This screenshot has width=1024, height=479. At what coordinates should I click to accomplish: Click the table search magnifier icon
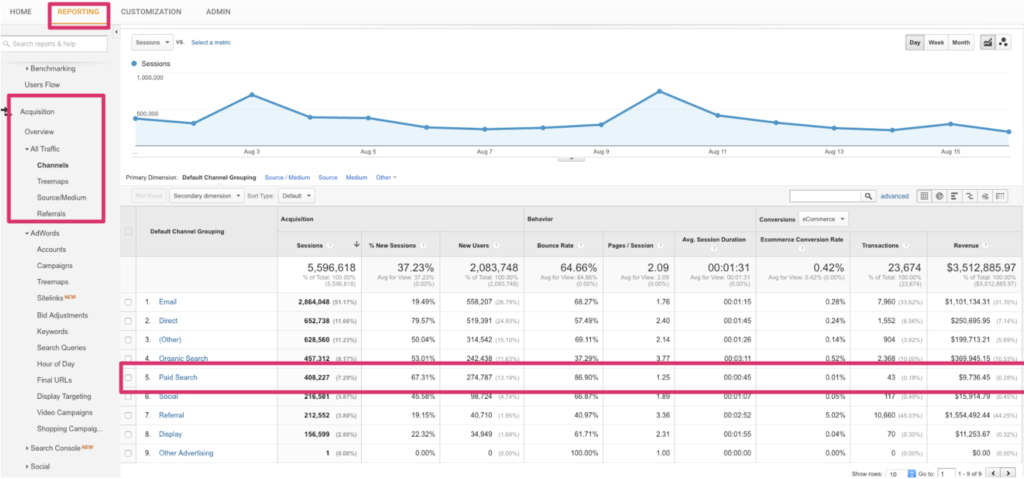[x=869, y=196]
